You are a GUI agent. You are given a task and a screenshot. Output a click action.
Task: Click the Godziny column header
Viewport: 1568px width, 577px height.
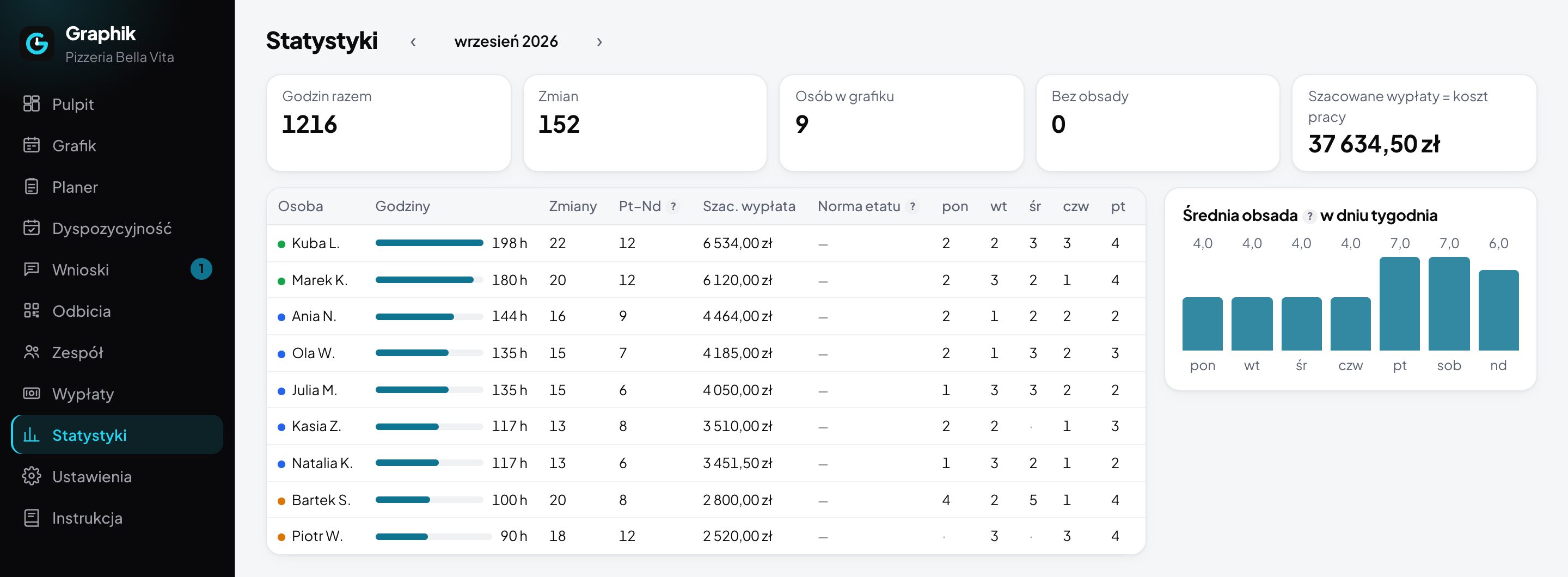402,206
